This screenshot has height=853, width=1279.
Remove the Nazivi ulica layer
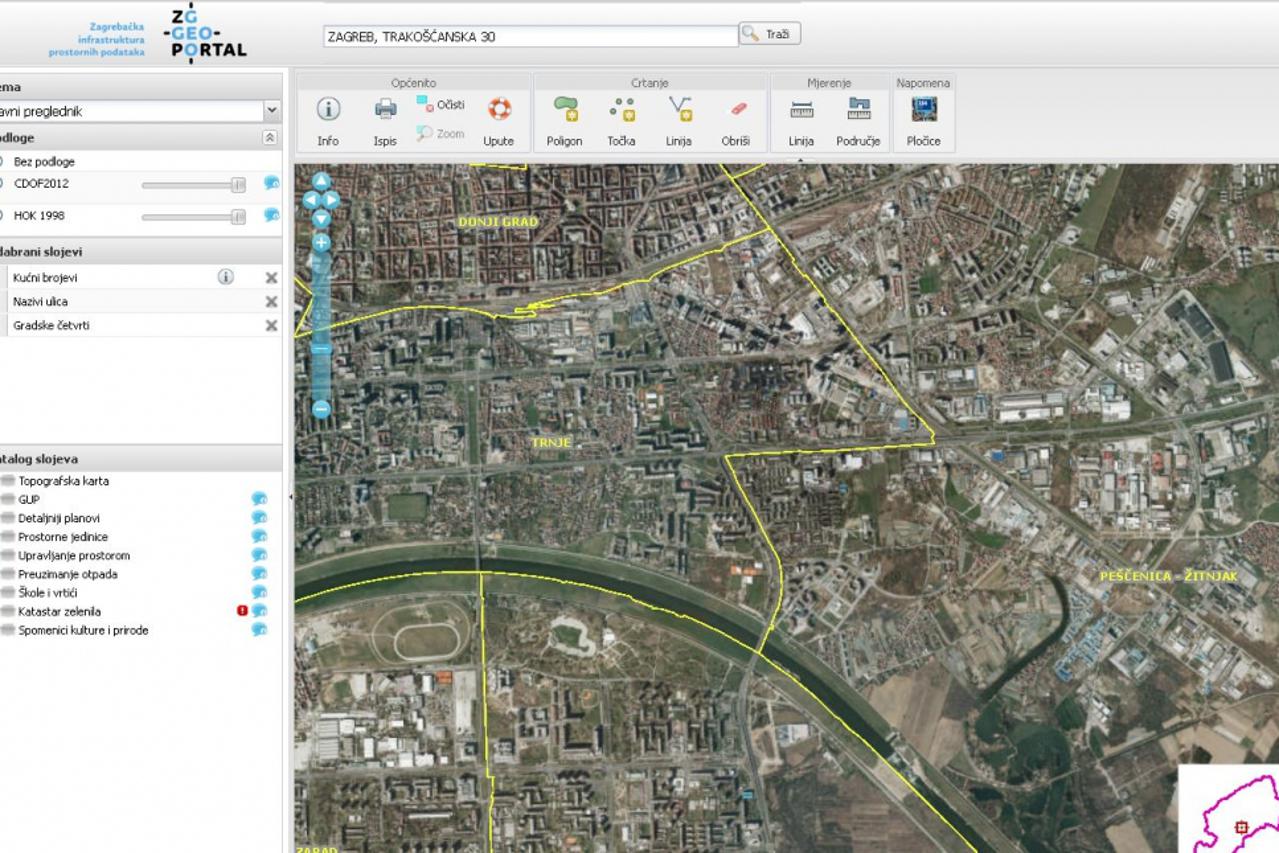271,301
